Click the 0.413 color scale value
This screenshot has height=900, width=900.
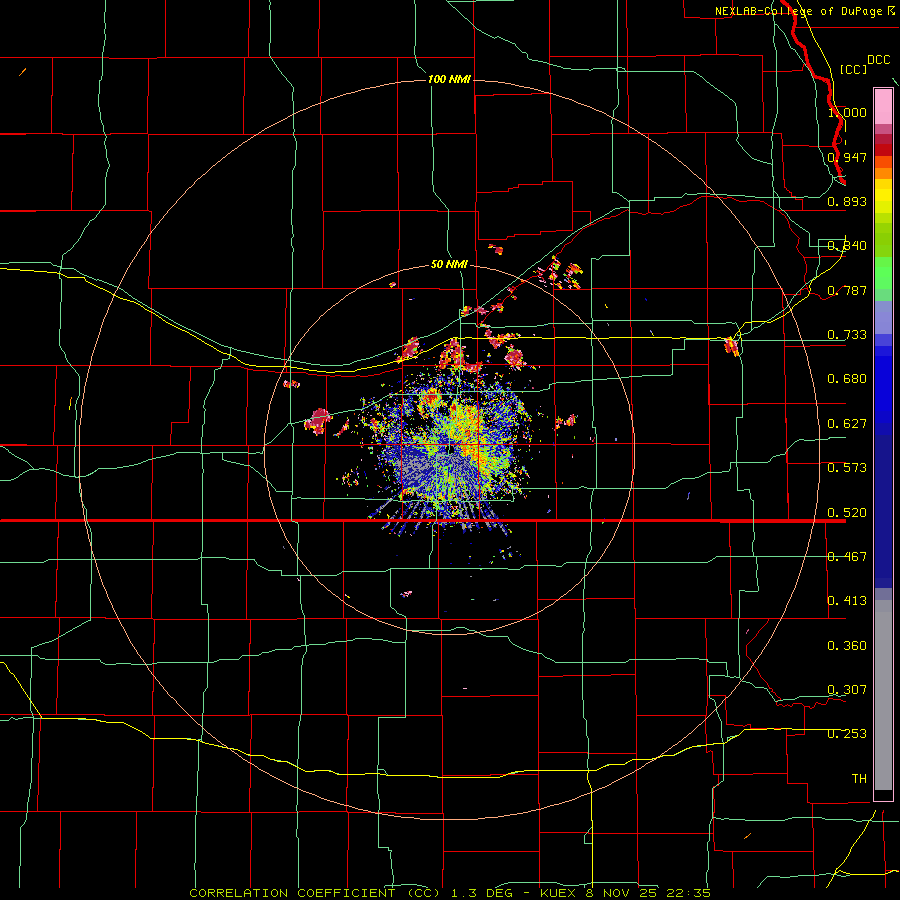[847, 601]
